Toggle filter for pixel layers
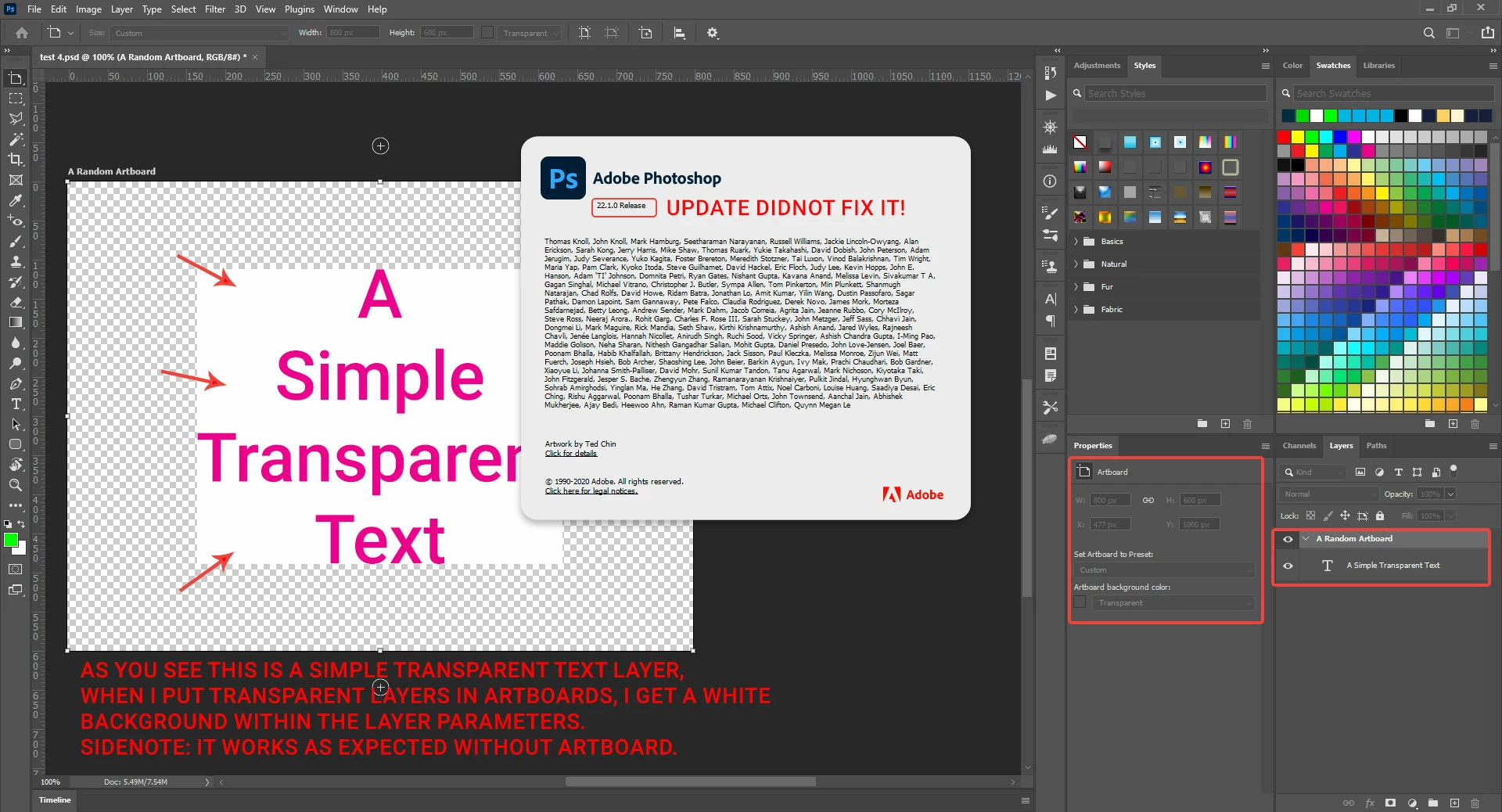The image size is (1502, 812). click(x=1360, y=472)
